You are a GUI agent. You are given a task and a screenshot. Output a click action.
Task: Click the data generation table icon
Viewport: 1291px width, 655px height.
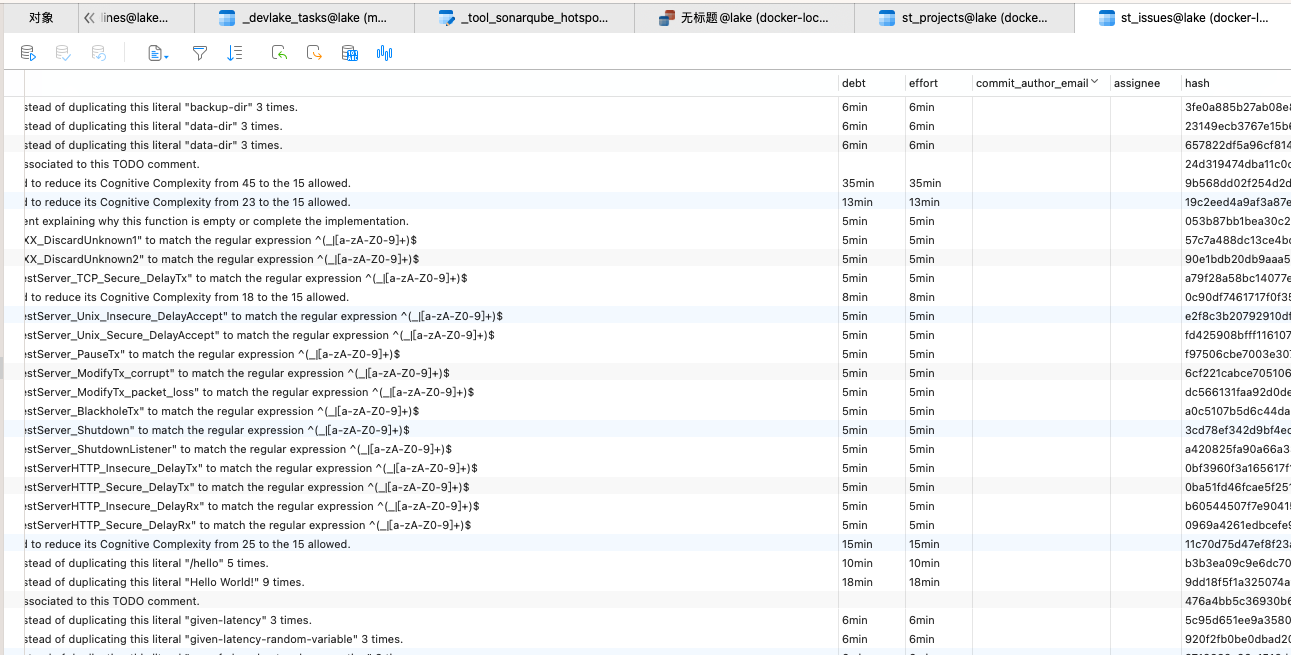coord(349,53)
